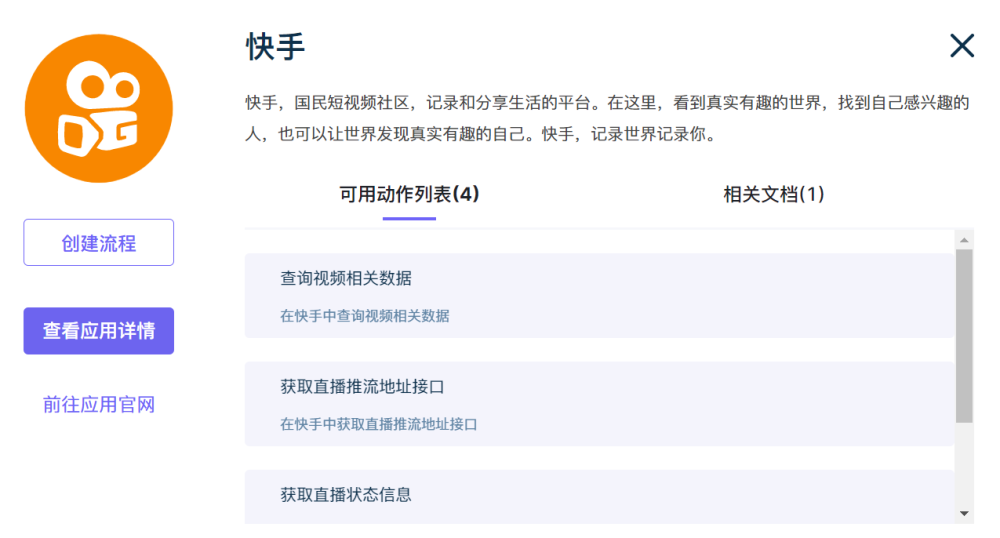Screen dimensions: 1000x538
Task: Click the app description paragraph starting 快手，国民短视频社区
Action: tap(608, 118)
